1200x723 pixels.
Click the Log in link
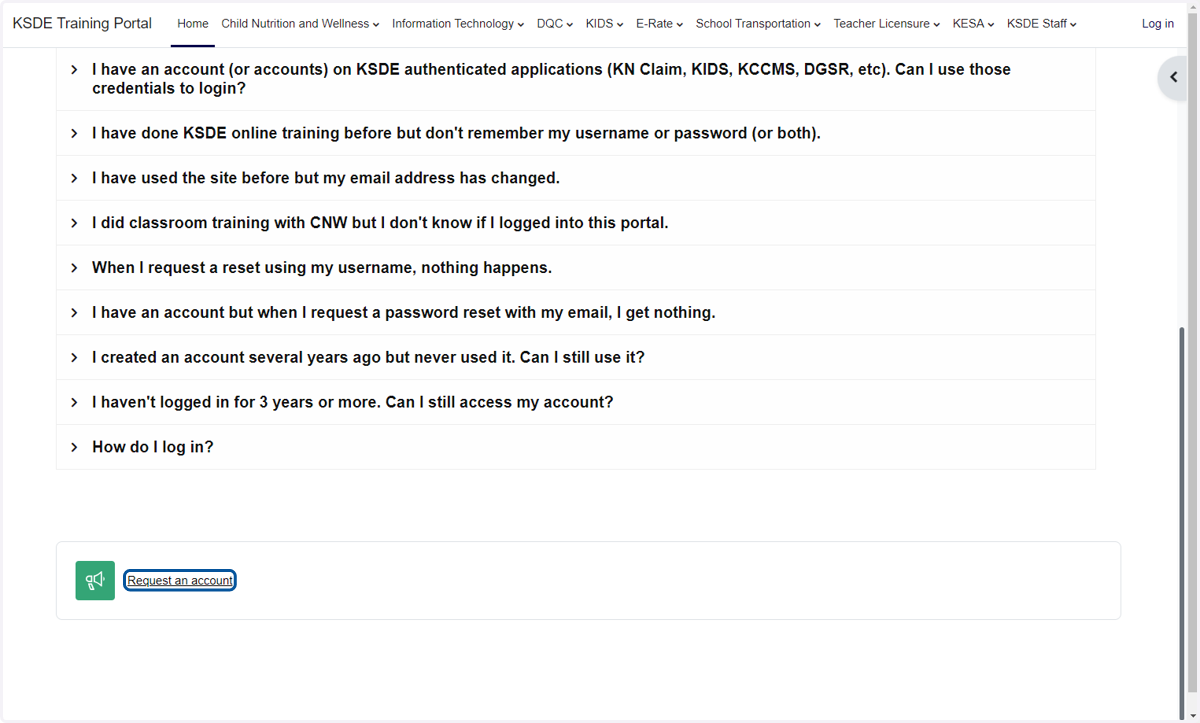point(1158,24)
